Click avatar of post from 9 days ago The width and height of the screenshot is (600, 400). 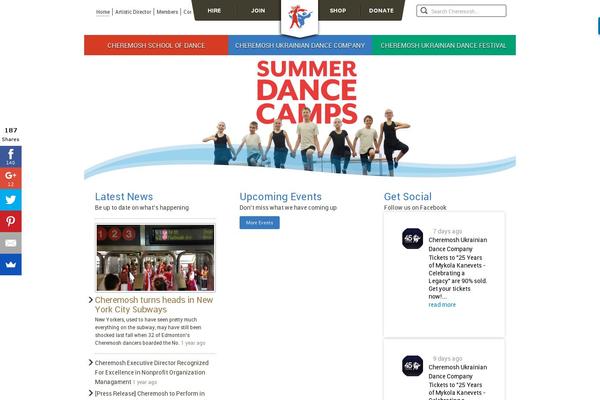click(x=412, y=366)
